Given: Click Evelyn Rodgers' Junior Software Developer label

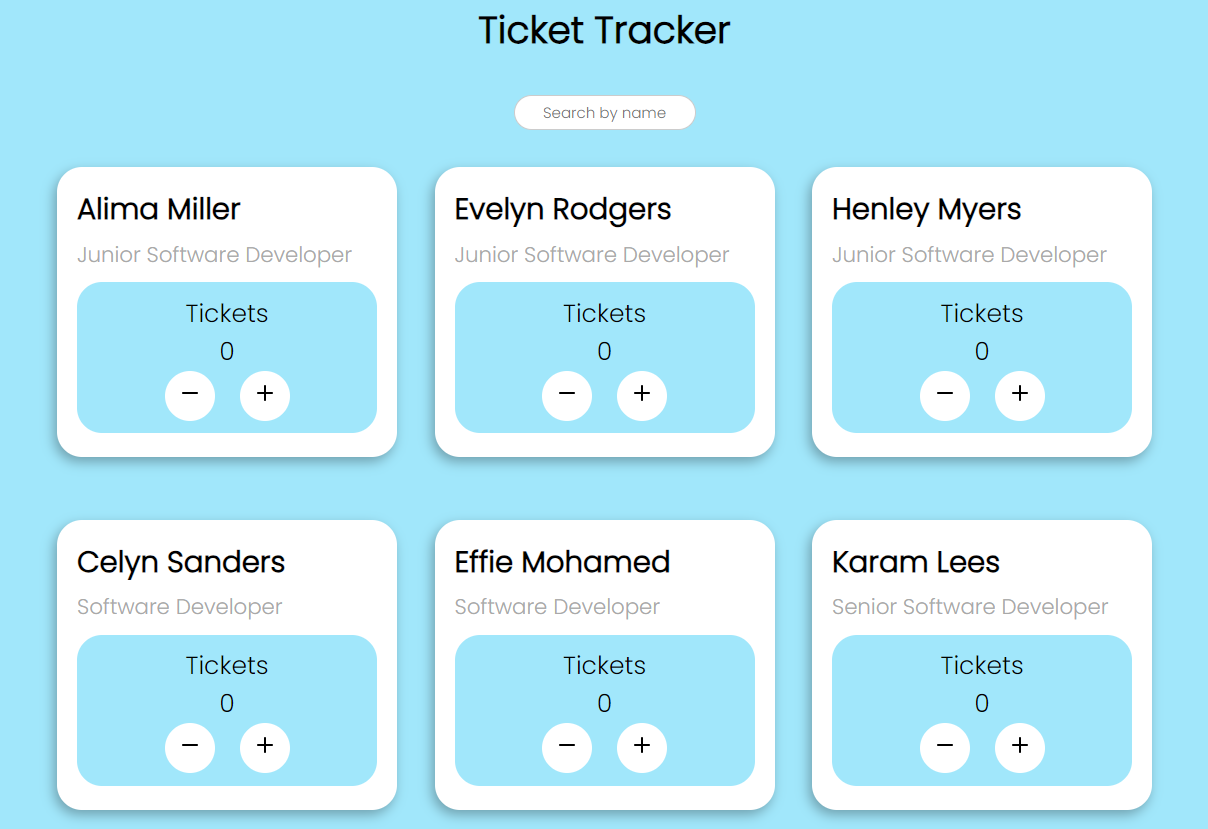Looking at the screenshot, I should [x=592, y=255].
